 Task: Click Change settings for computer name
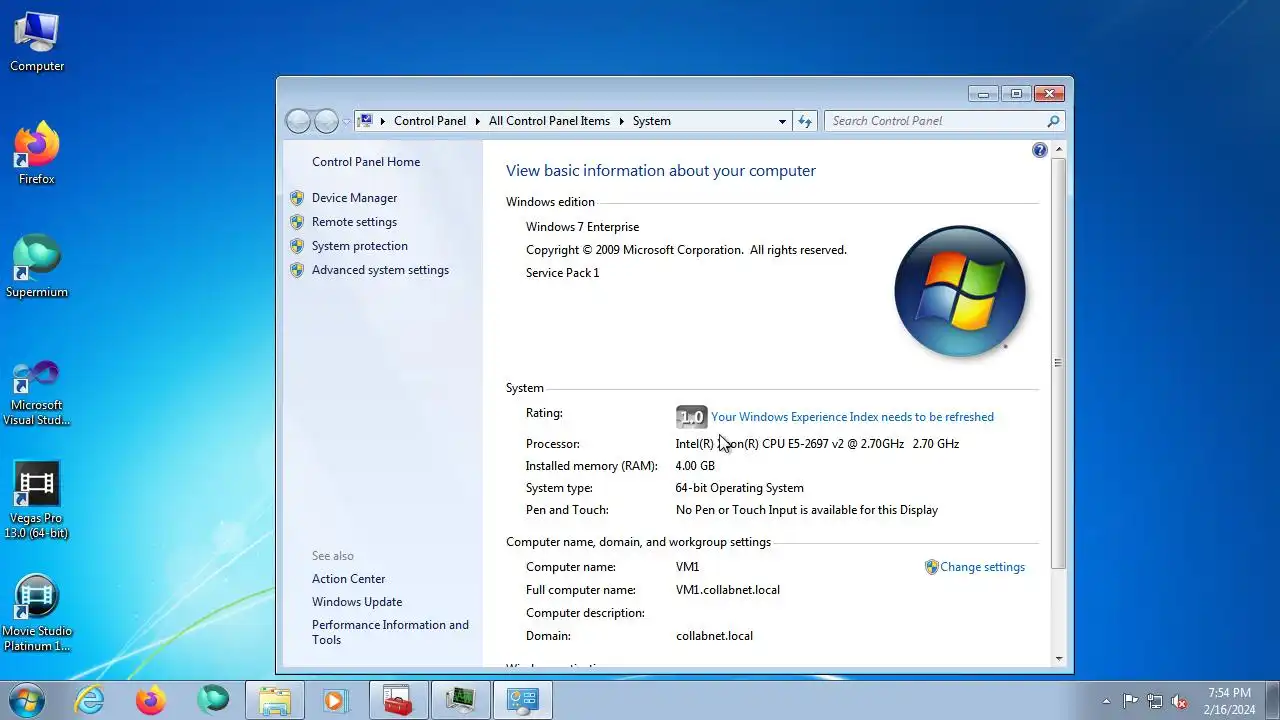point(982,567)
